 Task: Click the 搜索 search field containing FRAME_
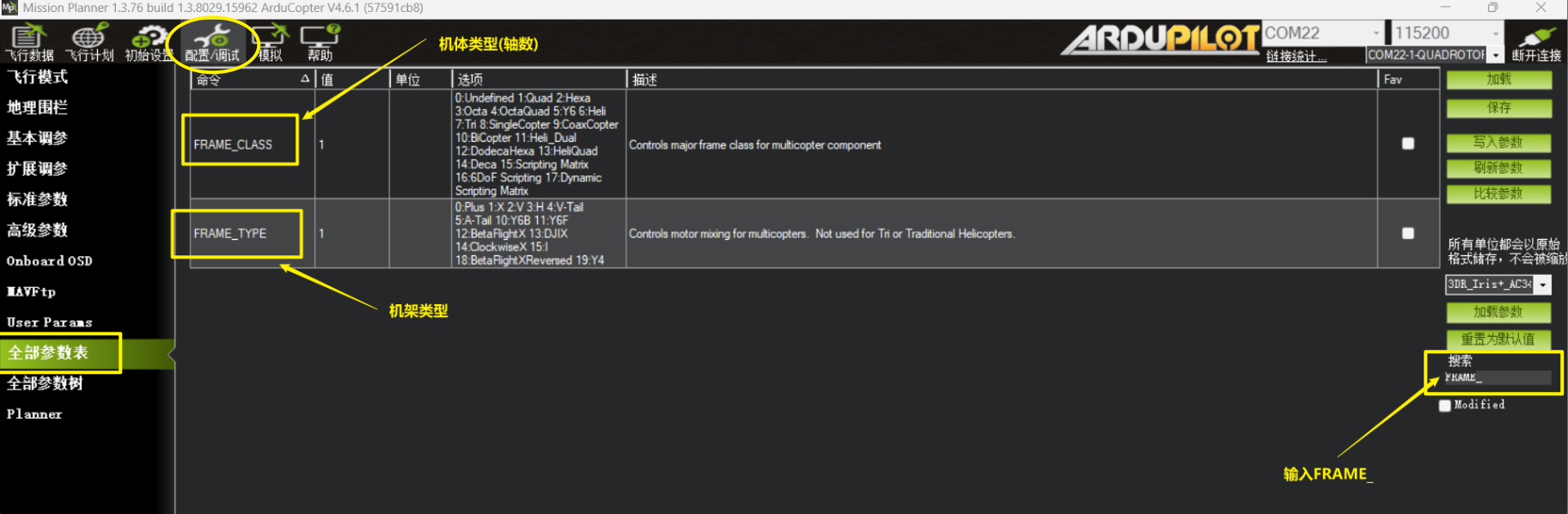click(x=1498, y=377)
